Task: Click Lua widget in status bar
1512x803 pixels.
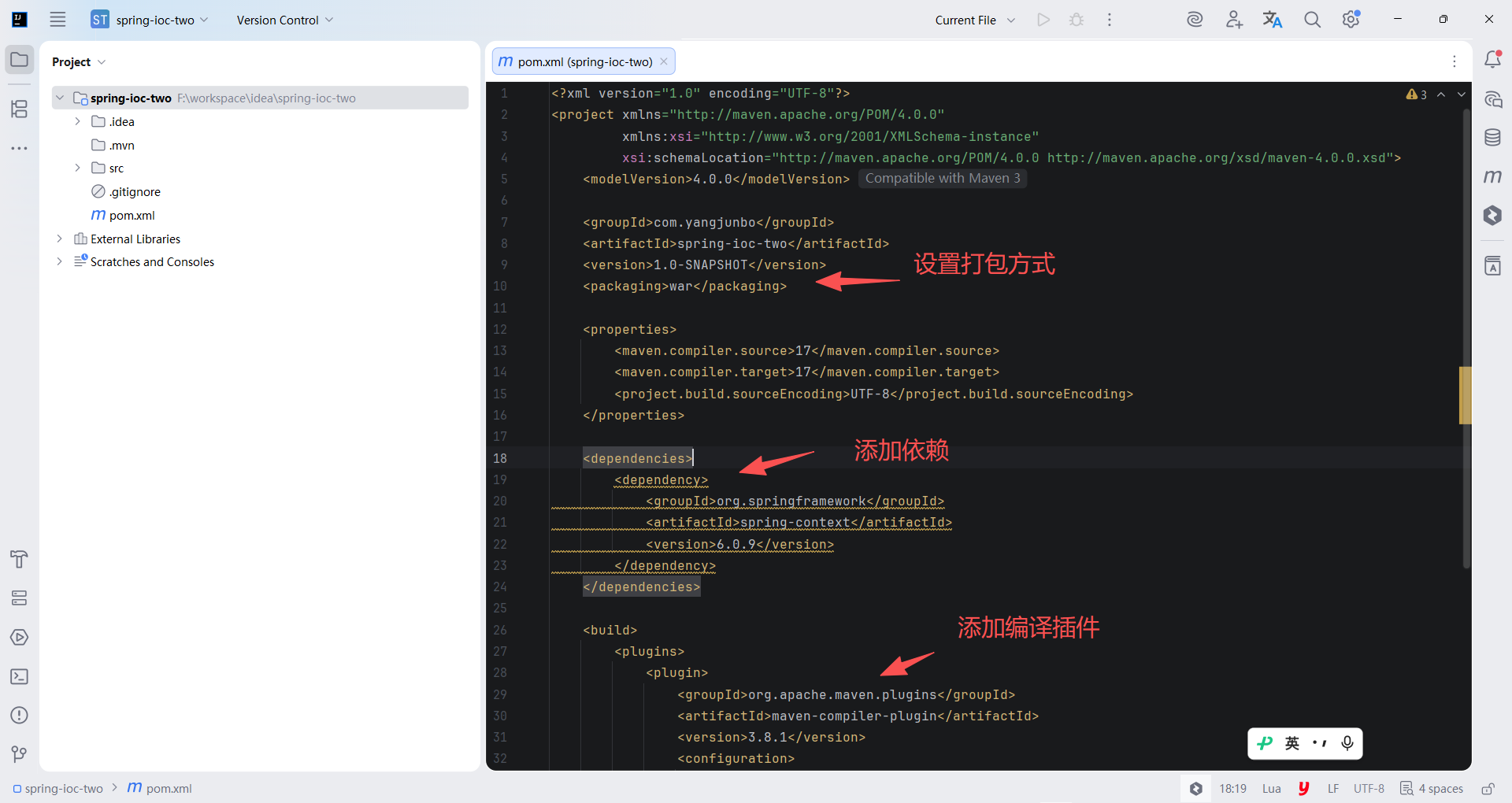Action: coord(1272,789)
